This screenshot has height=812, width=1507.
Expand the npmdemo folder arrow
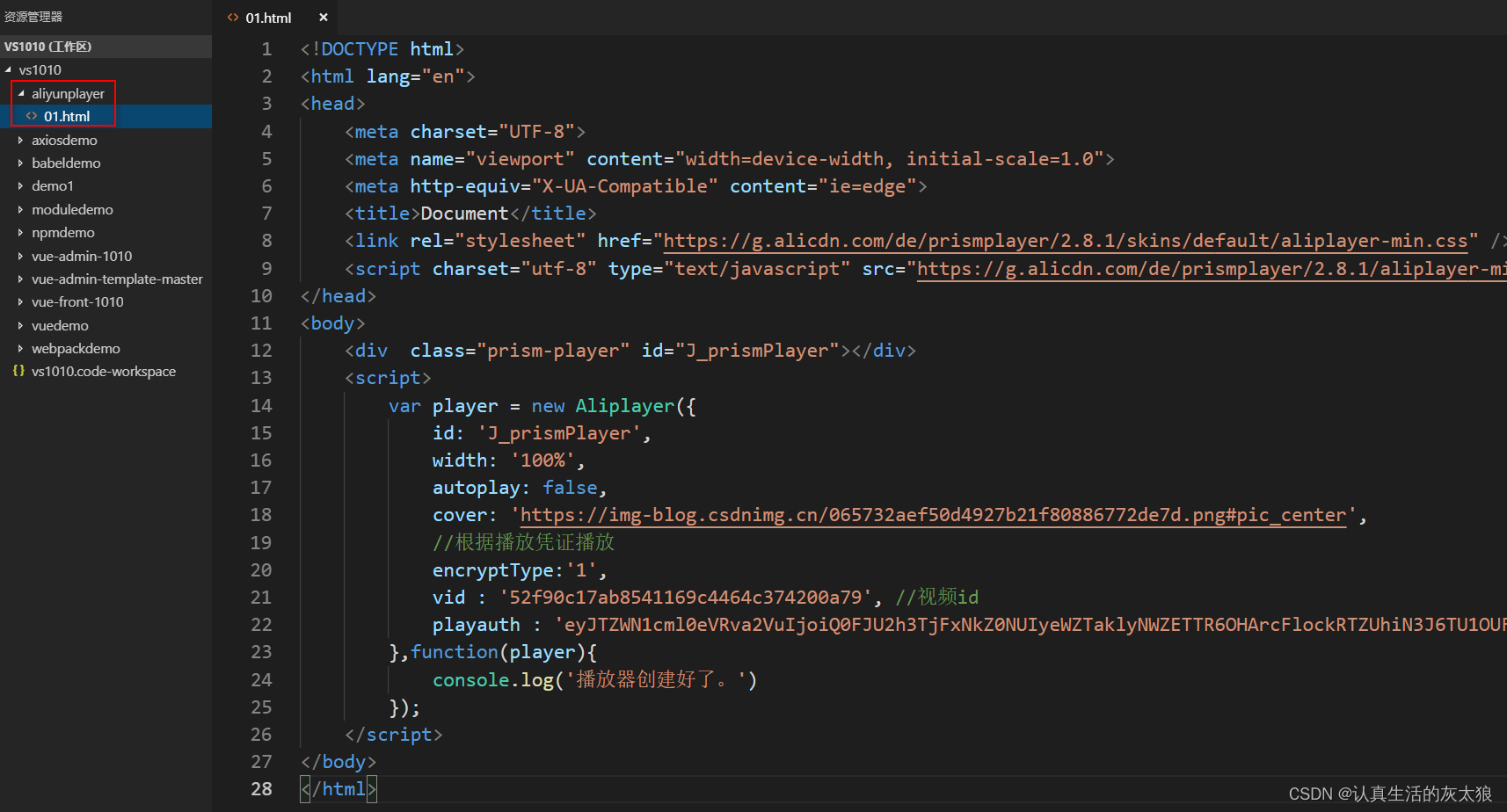(21, 232)
